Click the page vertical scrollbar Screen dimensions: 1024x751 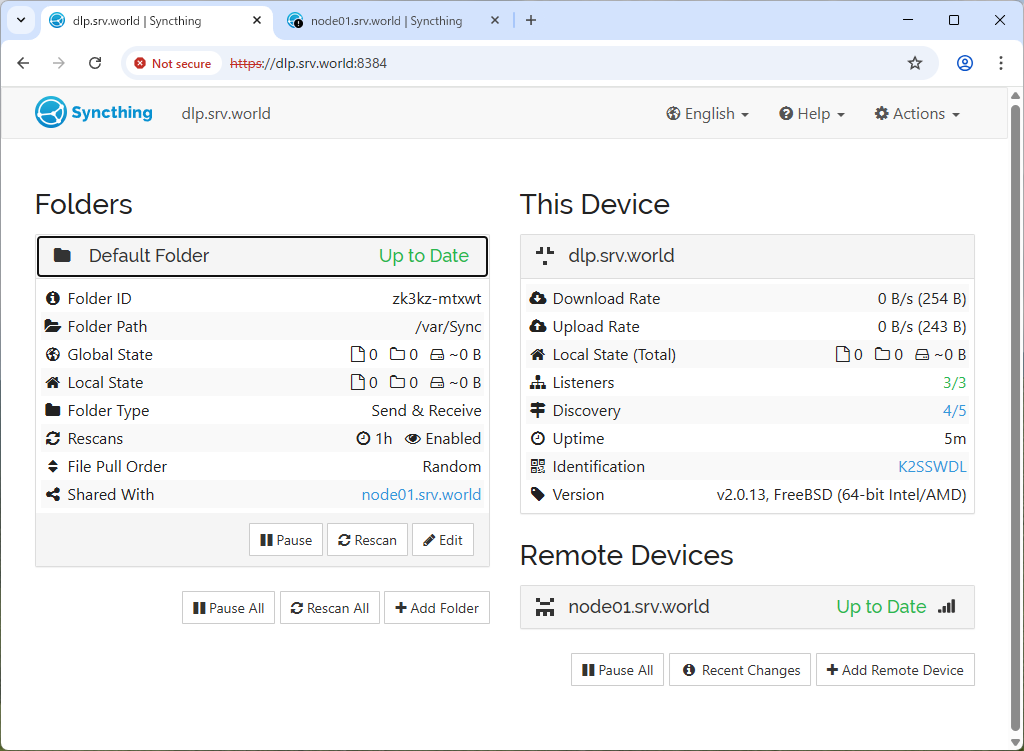(1016, 400)
